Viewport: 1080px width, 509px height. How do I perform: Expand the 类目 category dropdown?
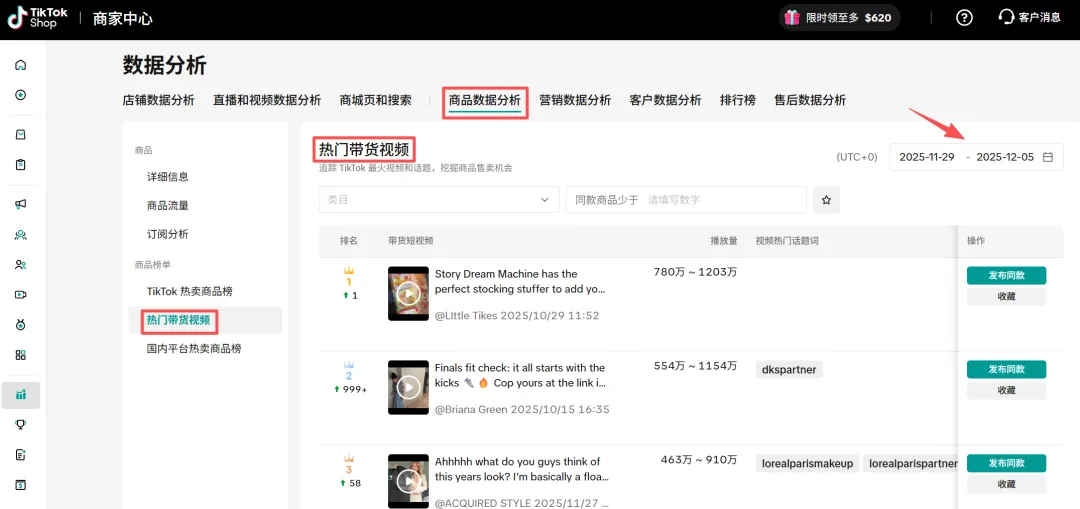pyautogui.click(x=438, y=200)
